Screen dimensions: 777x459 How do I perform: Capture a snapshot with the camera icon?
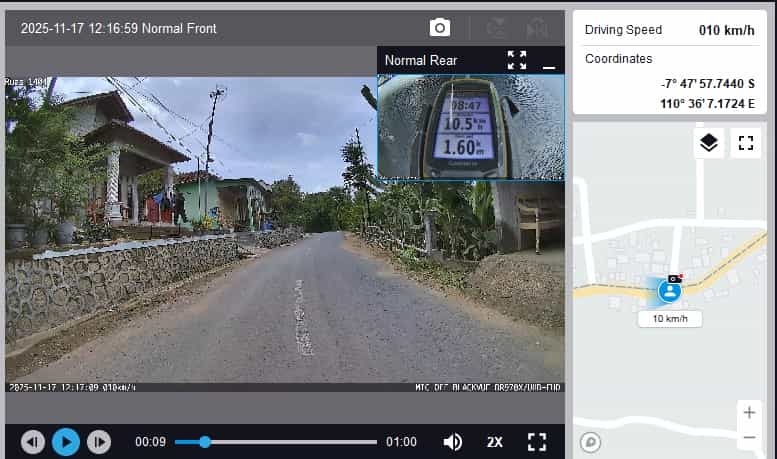[440, 28]
